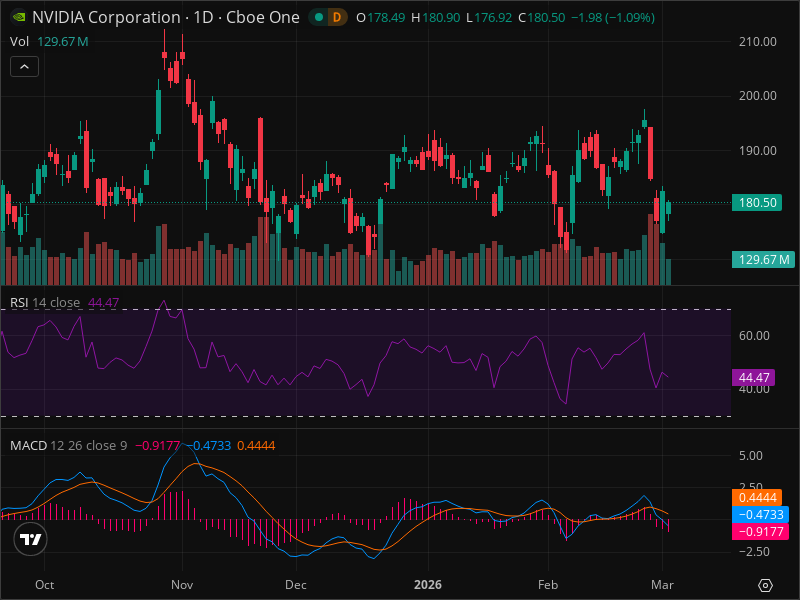Click the 44.47 RSI value label
This screenshot has width=800, height=600.
tap(754, 378)
